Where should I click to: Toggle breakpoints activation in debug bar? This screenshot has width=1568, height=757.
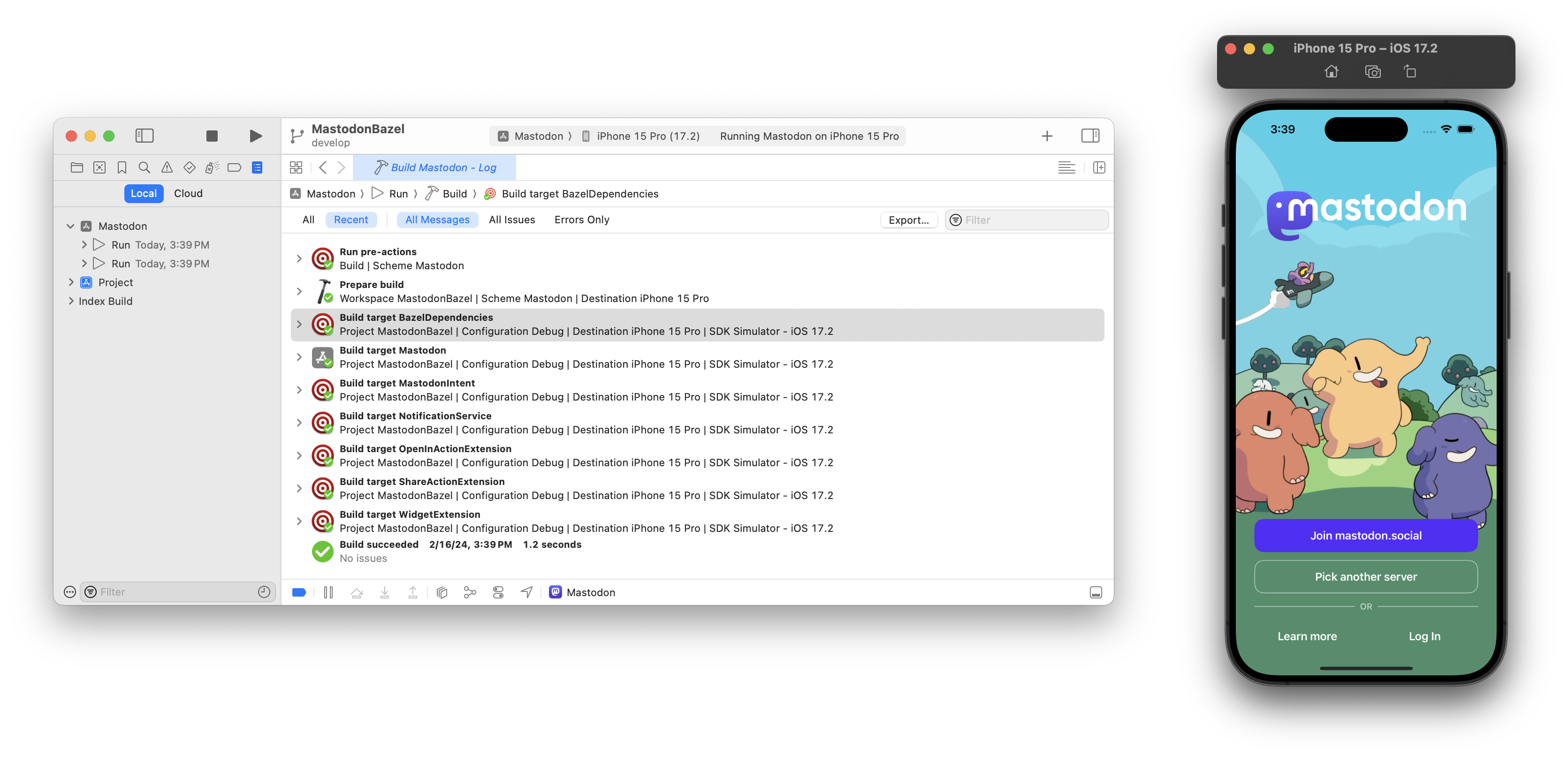(x=299, y=592)
